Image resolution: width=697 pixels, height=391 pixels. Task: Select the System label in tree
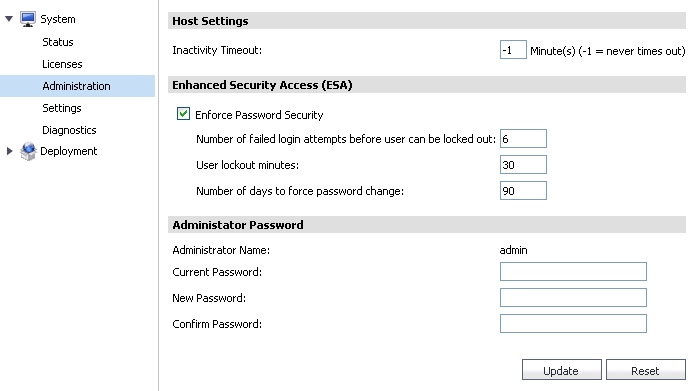coord(58,19)
